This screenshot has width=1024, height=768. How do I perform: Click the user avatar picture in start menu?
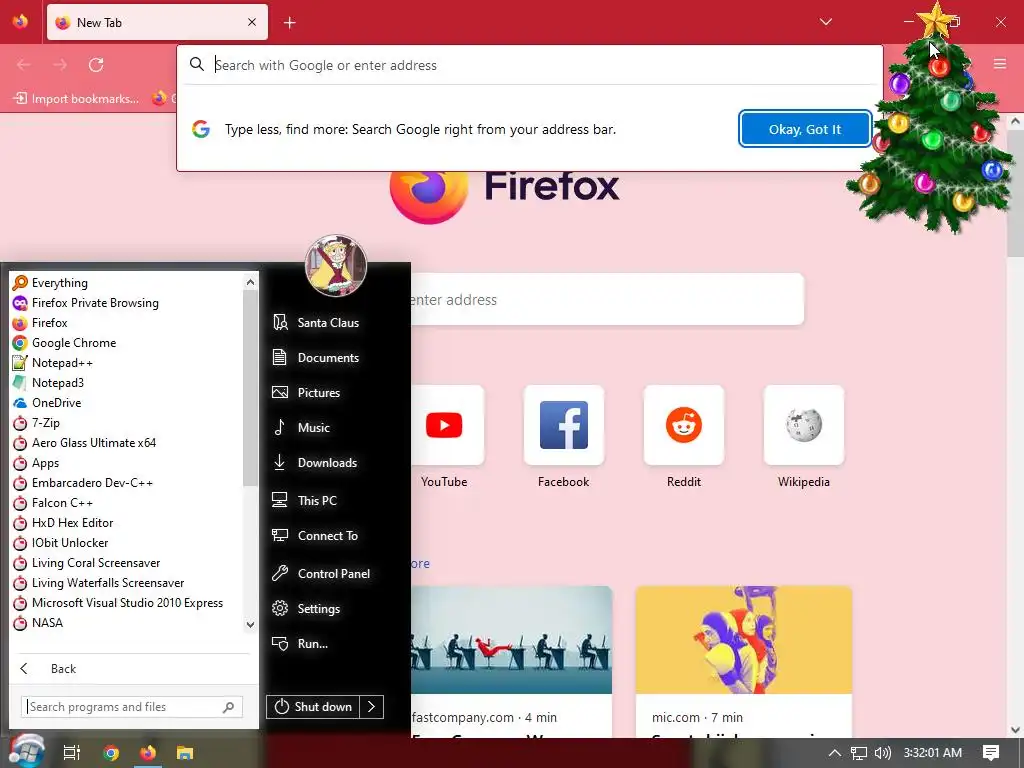tap(336, 266)
